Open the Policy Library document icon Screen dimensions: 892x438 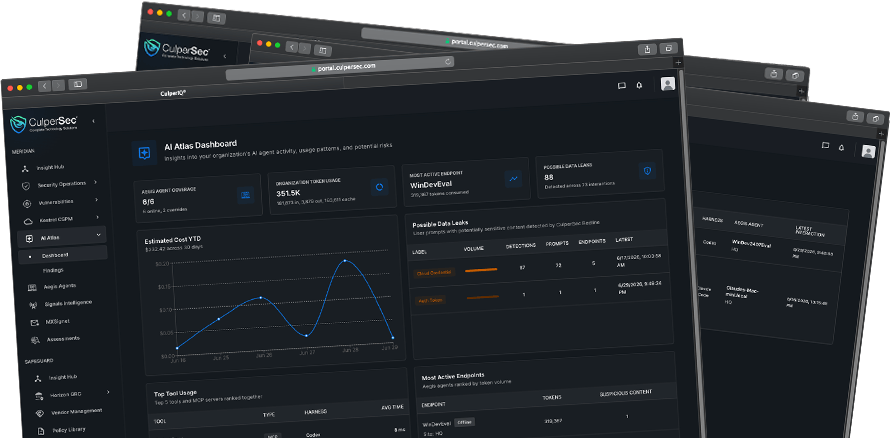(40, 431)
